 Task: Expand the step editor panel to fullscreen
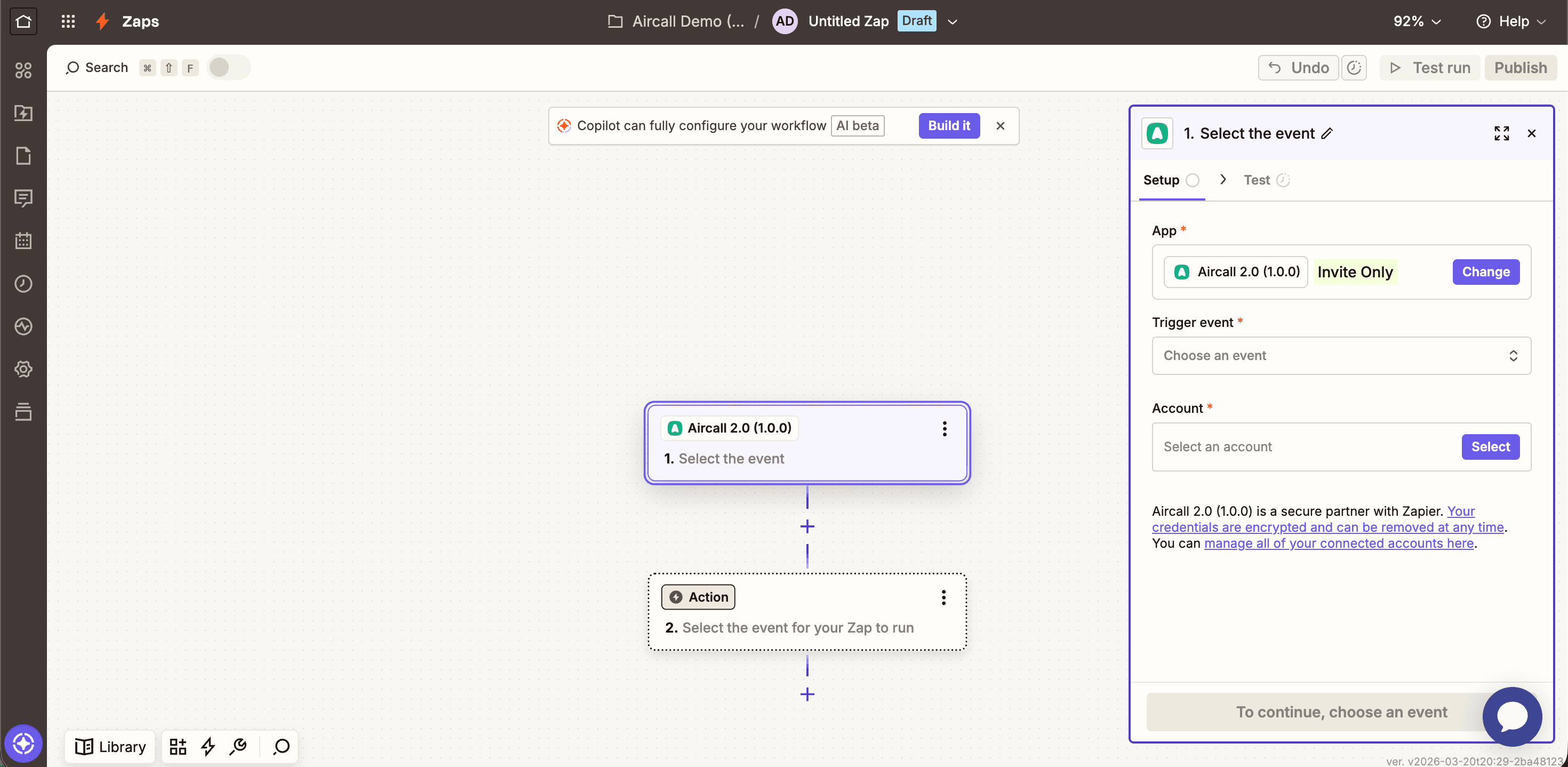pyautogui.click(x=1502, y=133)
